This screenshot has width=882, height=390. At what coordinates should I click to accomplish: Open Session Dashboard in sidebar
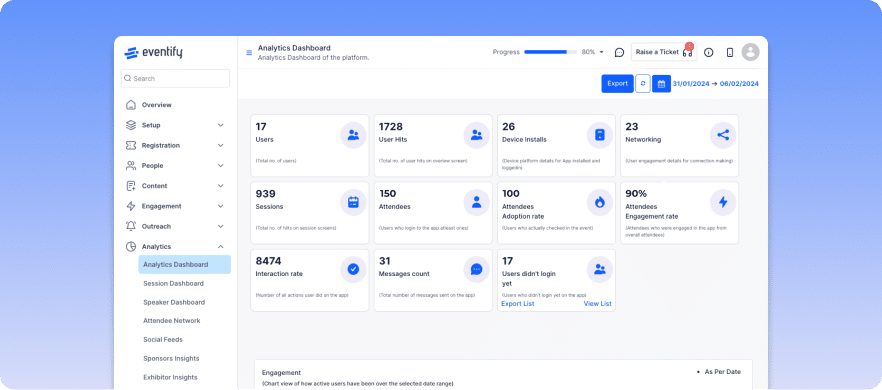(173, 284)
